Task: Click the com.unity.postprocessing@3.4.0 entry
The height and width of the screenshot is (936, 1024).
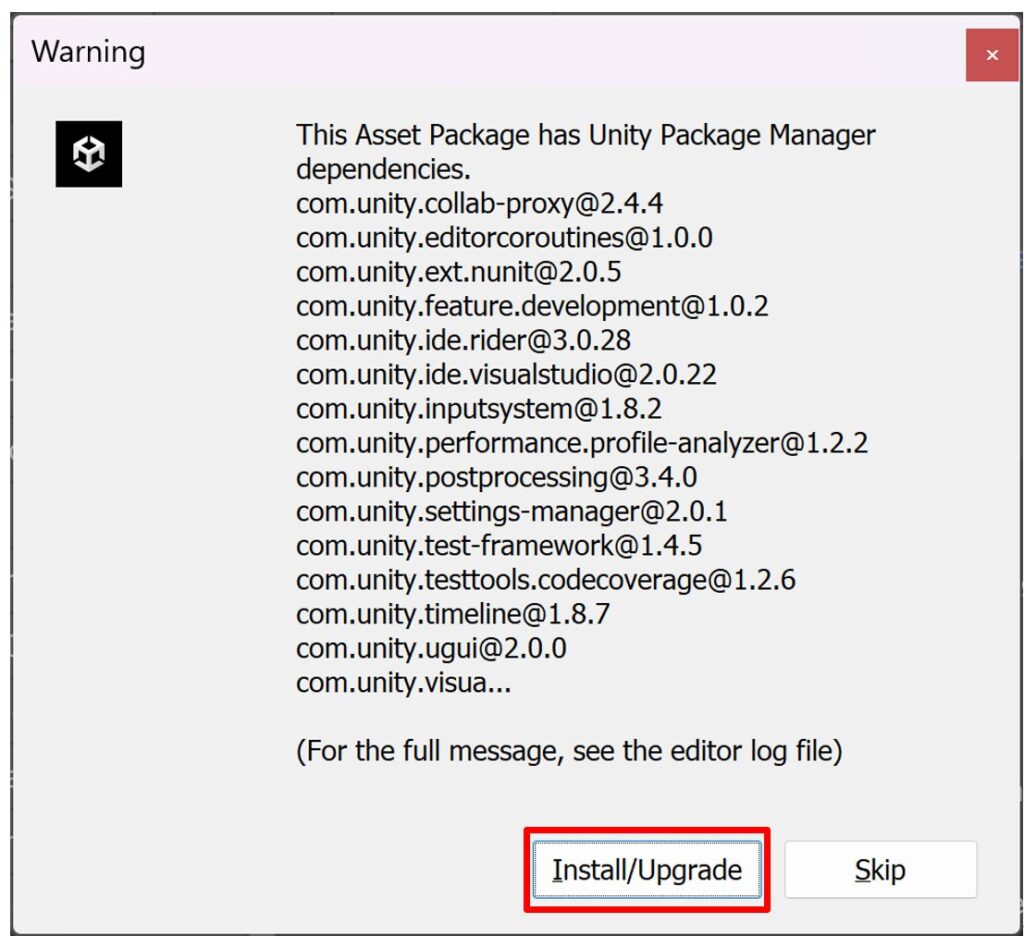Action: click(496, 477)
